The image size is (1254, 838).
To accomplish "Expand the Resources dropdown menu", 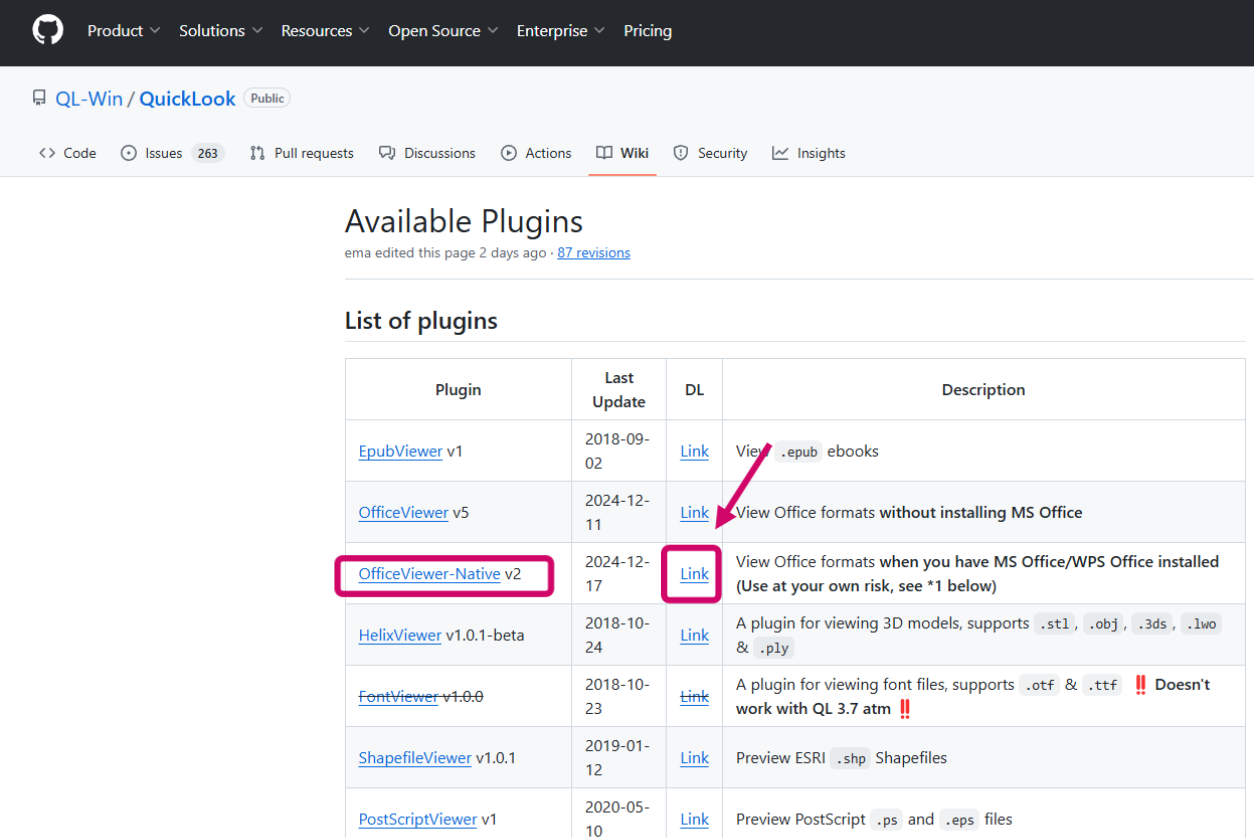I will coord(325,31).
